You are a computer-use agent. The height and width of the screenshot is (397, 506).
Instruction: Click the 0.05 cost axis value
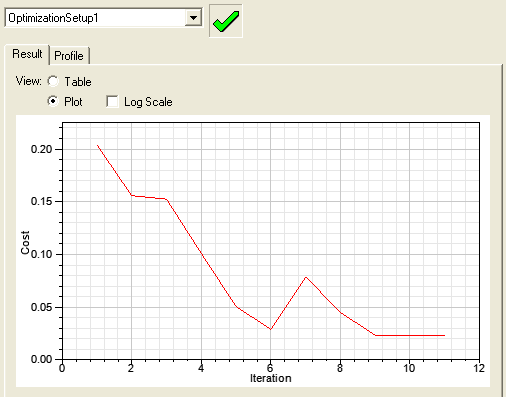[x=41, y=307]
